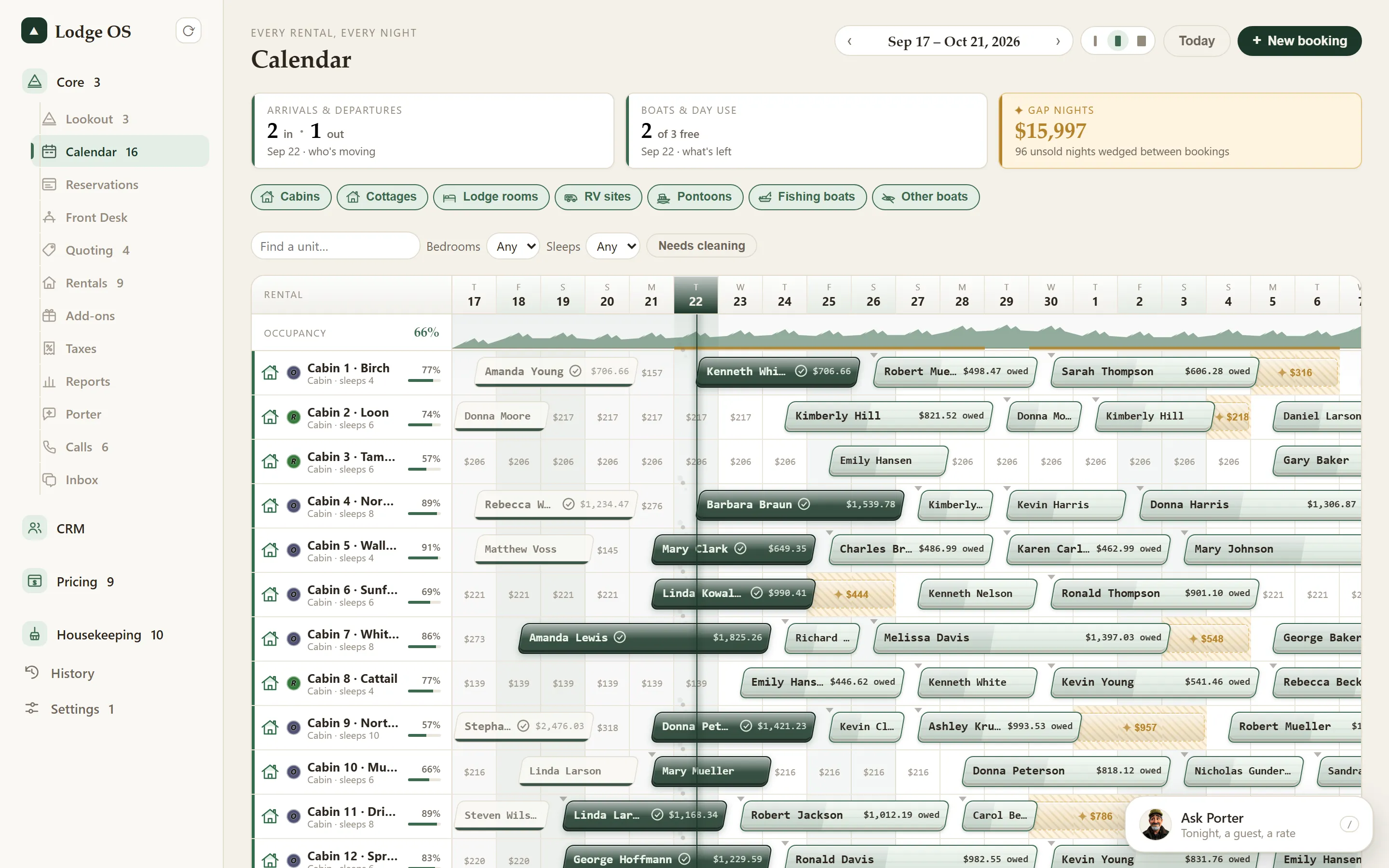The image size is (1389, 868).
Task: Click the Today button
Action: pyautogui.click(x=1196, y=41)
